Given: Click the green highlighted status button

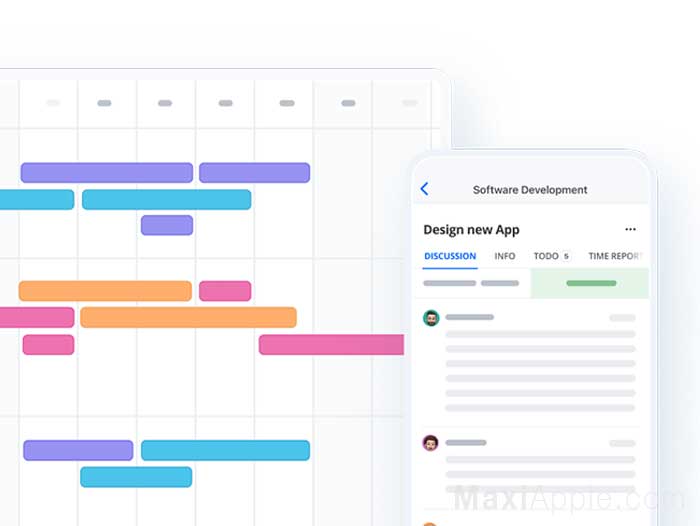Looking at the screenshot, I should point(589,283).
